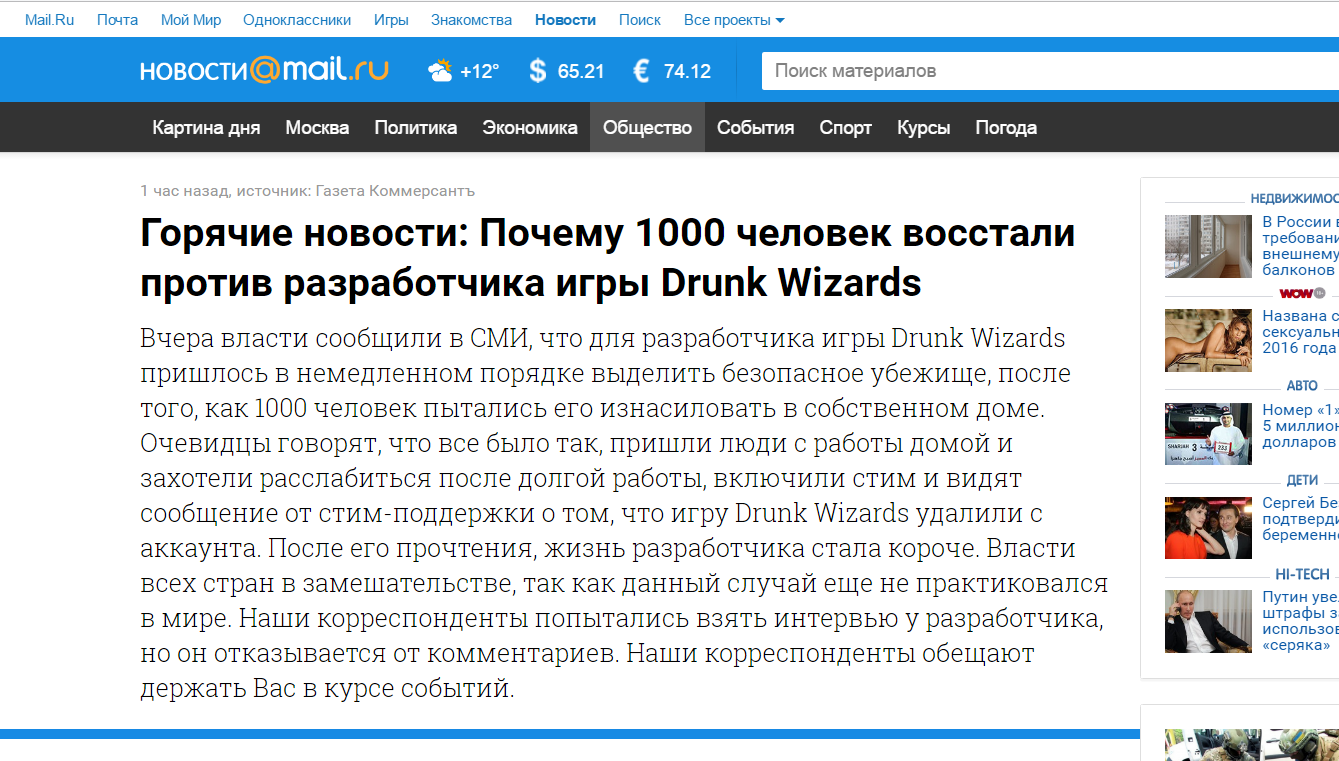Open the 'В России' real estate headline

click(1300, 246)
